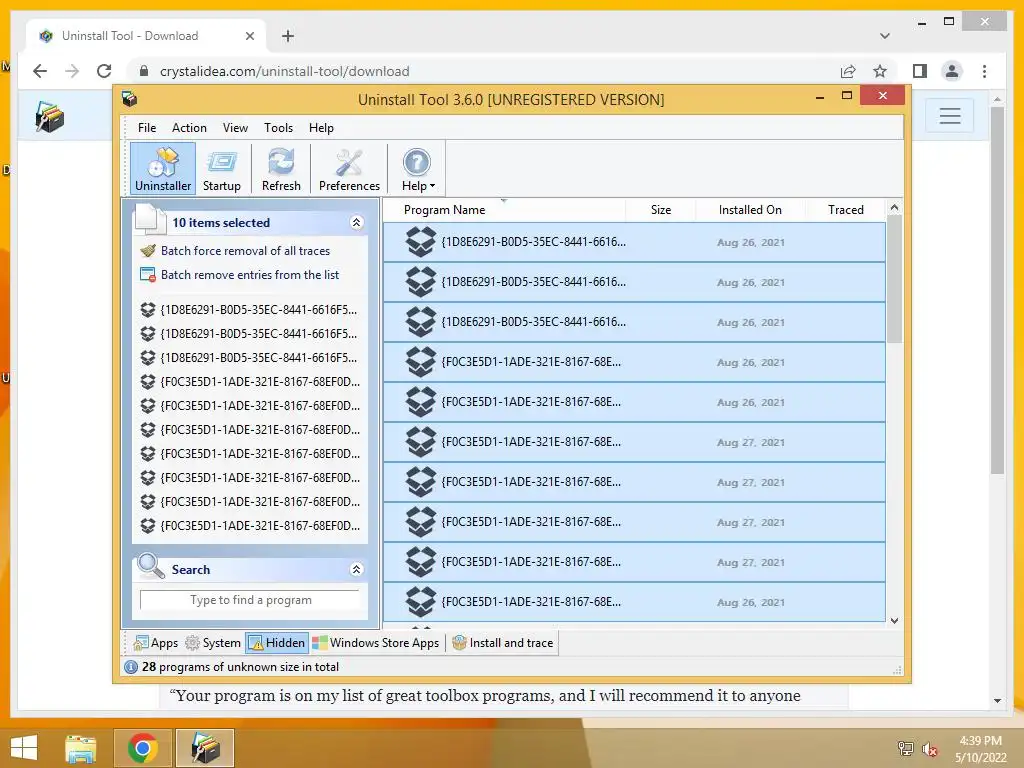
Task: Switch to the Apps tab
Action: click(x=155, y=643)
